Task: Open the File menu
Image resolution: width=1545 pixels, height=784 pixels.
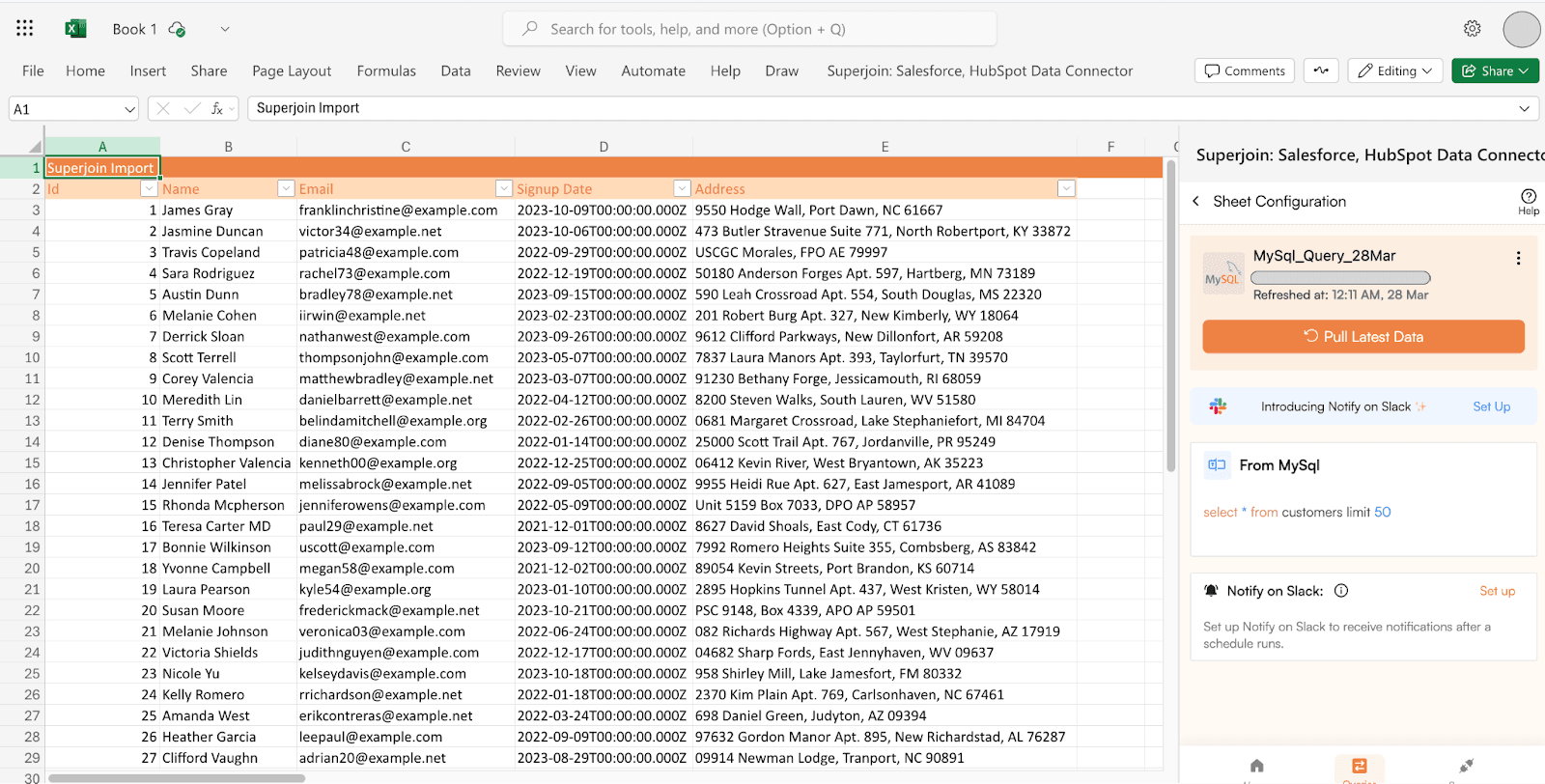Action: coord(33,70)
